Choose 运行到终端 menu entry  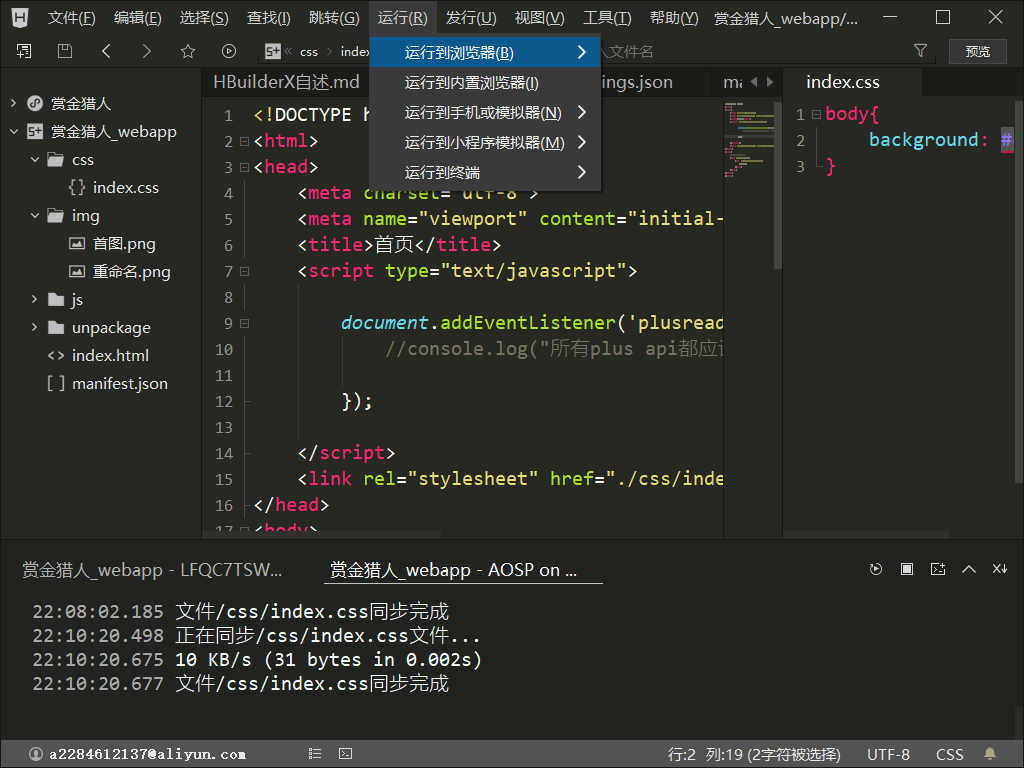(x=485, y=172)
